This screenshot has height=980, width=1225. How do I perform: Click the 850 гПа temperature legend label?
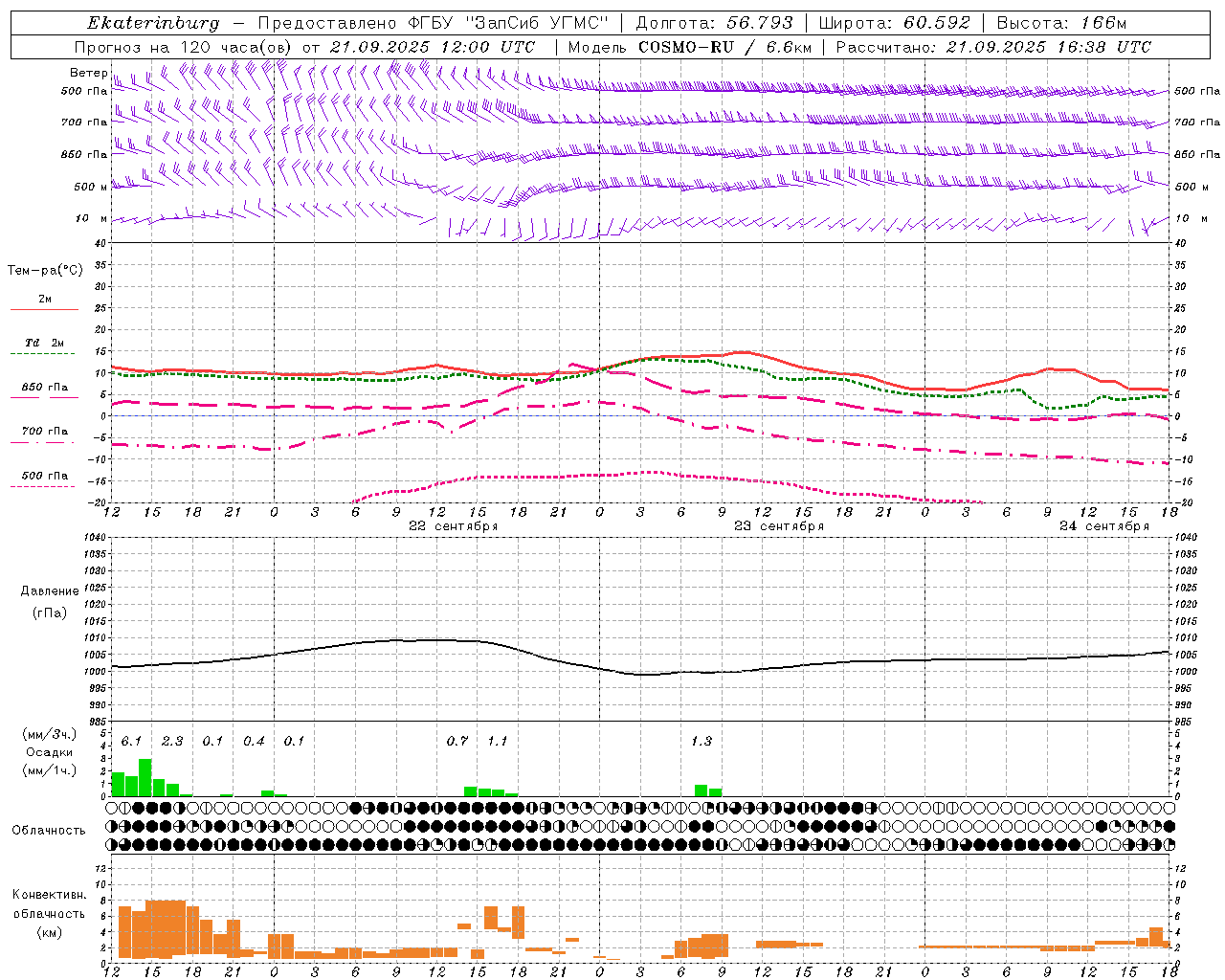(45, 387)
